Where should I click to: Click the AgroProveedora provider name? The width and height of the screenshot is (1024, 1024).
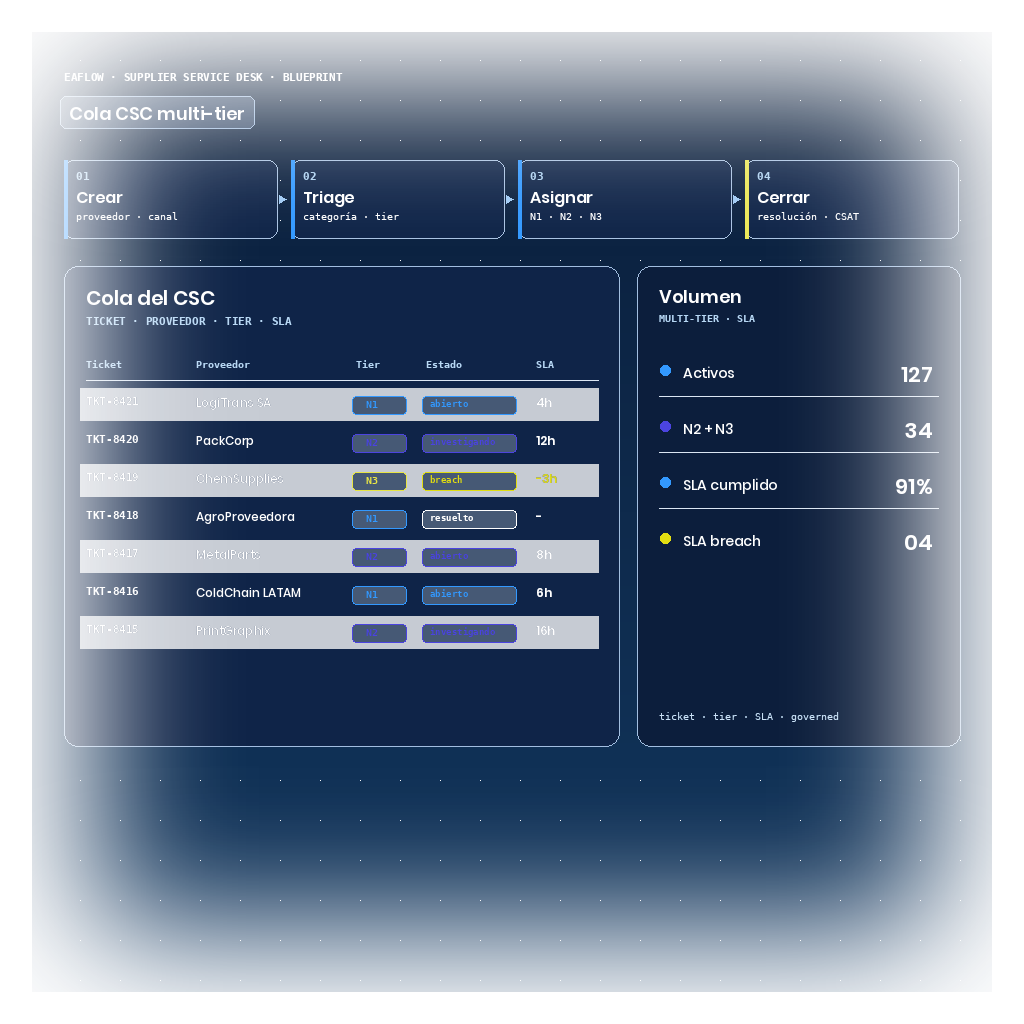245,517
